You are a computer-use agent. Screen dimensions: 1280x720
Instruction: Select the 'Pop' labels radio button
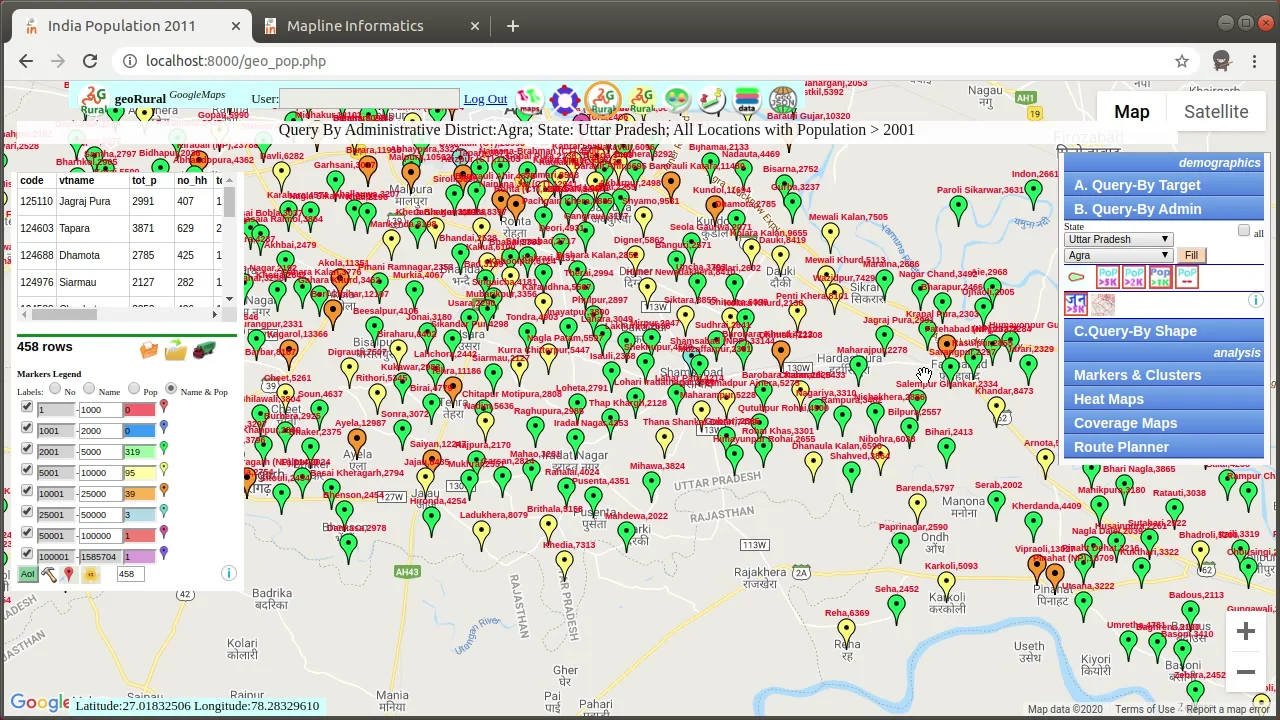tap(134, 389)
